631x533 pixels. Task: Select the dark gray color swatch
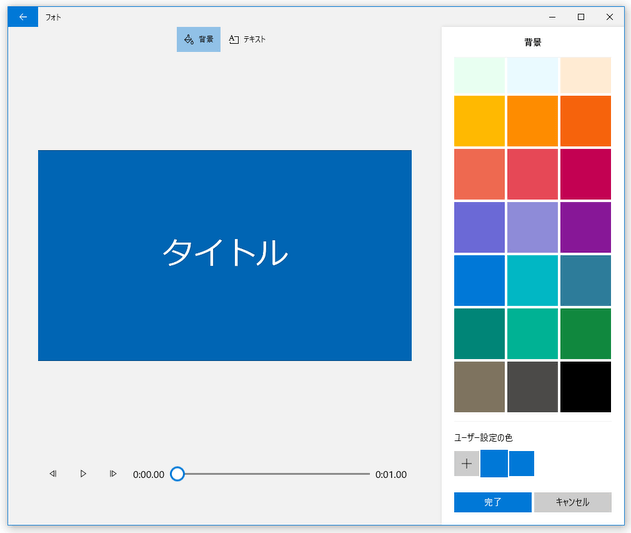coord(532,387)
